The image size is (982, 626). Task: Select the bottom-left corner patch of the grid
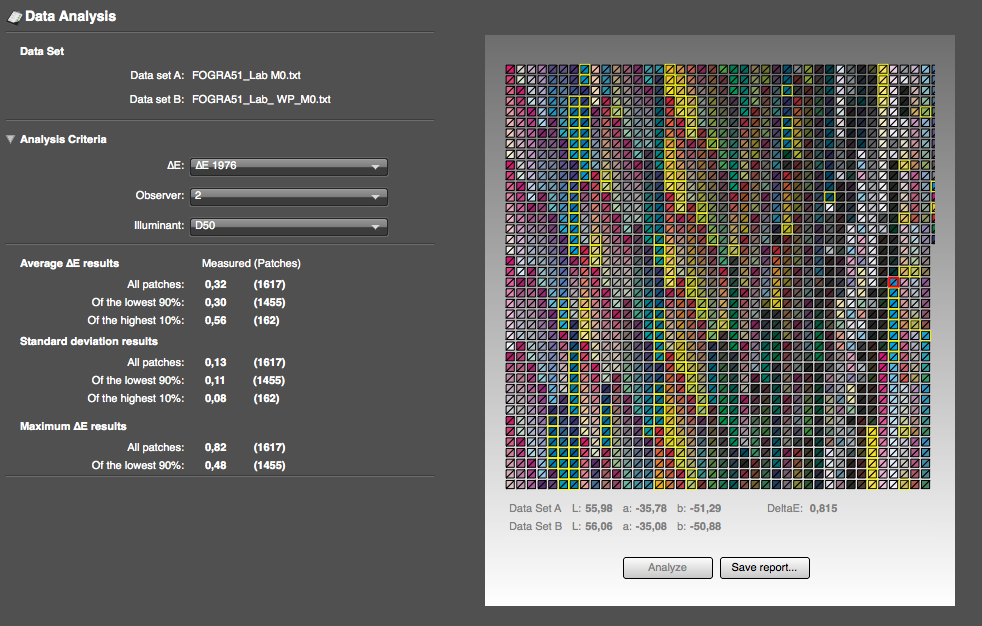[510, 485]
